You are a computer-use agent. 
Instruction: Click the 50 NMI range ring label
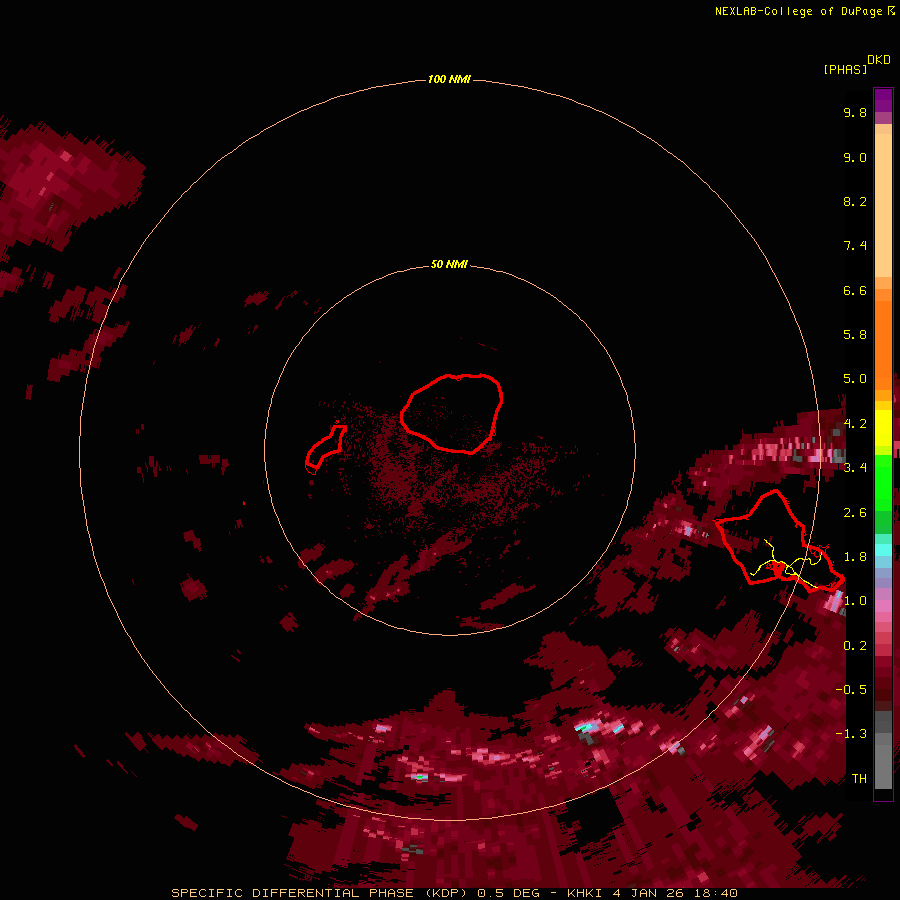pos(449,264)
